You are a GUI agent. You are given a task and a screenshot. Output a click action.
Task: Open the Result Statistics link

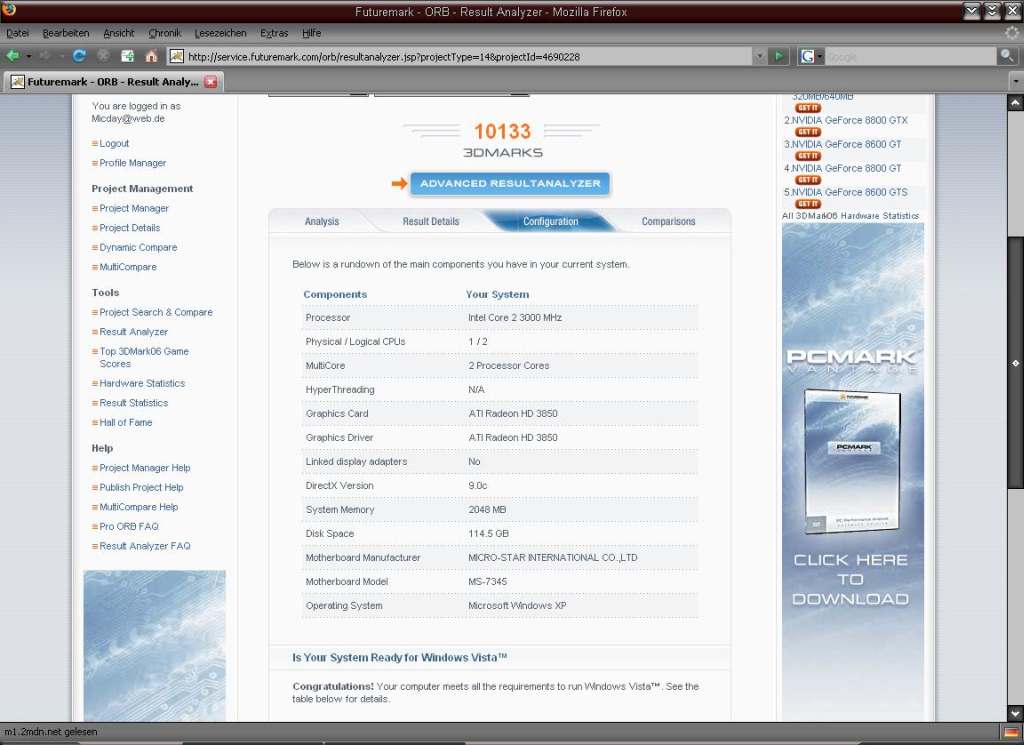coord(133,403)
